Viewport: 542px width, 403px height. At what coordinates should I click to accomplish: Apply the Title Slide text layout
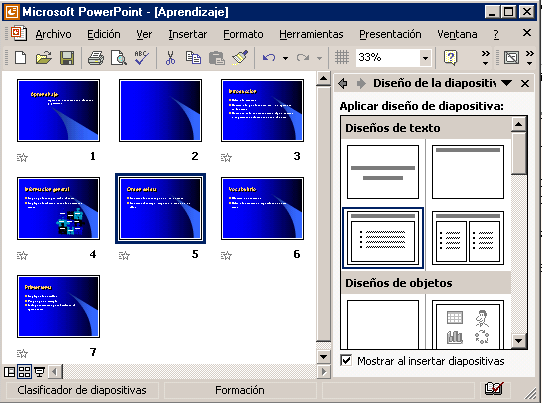[x=383, y=172]
